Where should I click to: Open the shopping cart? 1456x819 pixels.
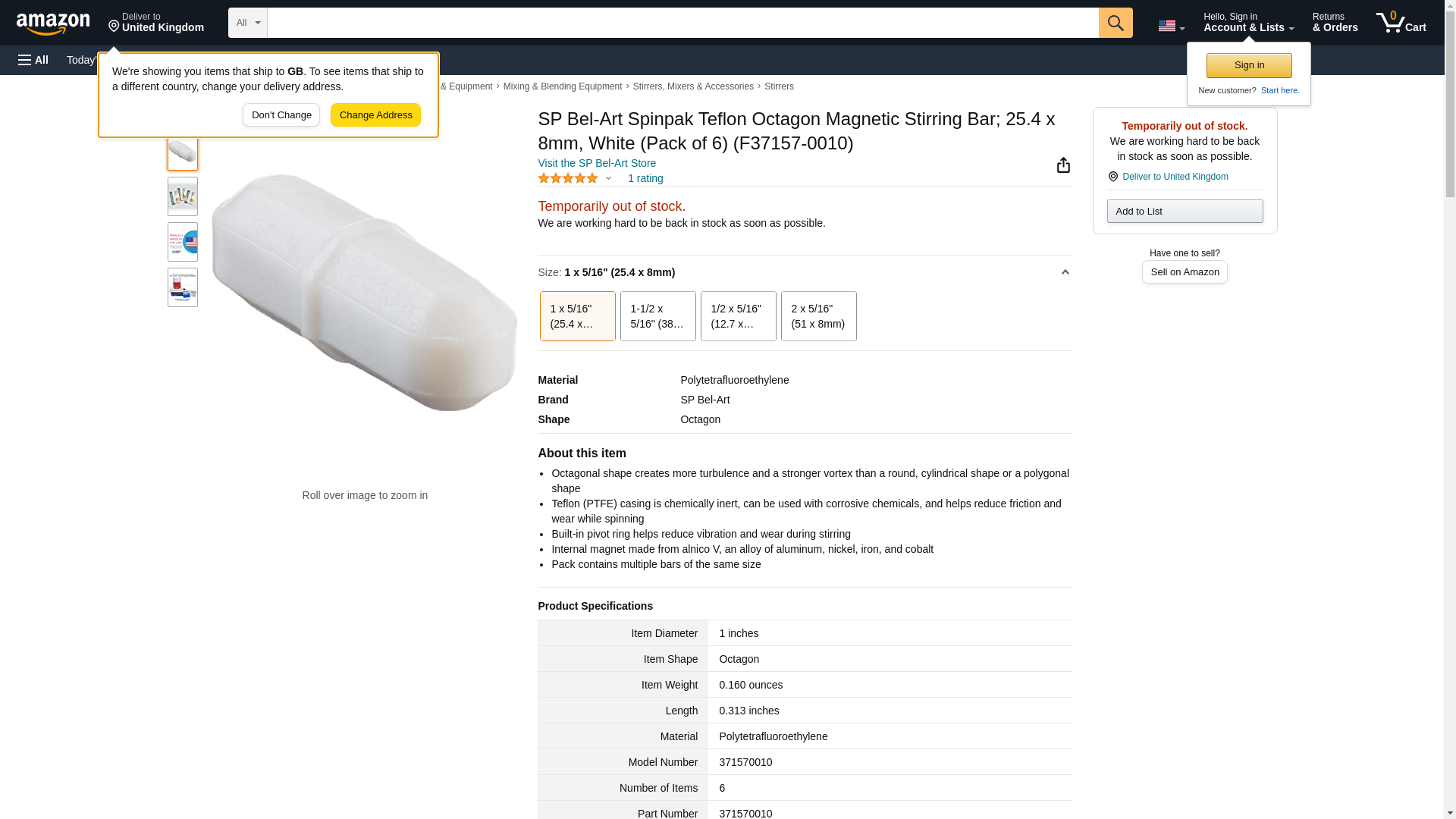click(x=1401, y=23)
